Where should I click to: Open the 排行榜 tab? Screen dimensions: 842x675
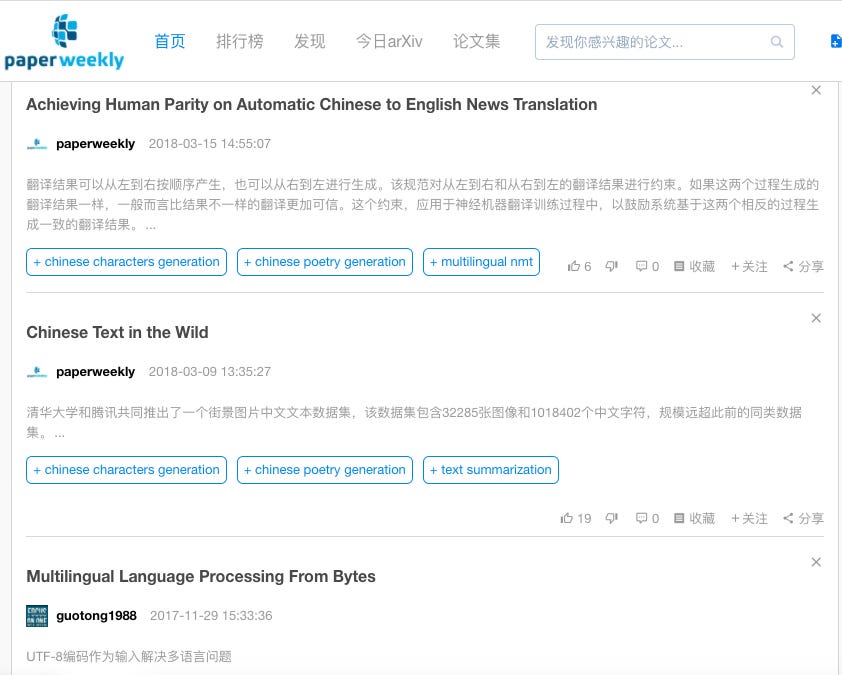coord(240,41)
